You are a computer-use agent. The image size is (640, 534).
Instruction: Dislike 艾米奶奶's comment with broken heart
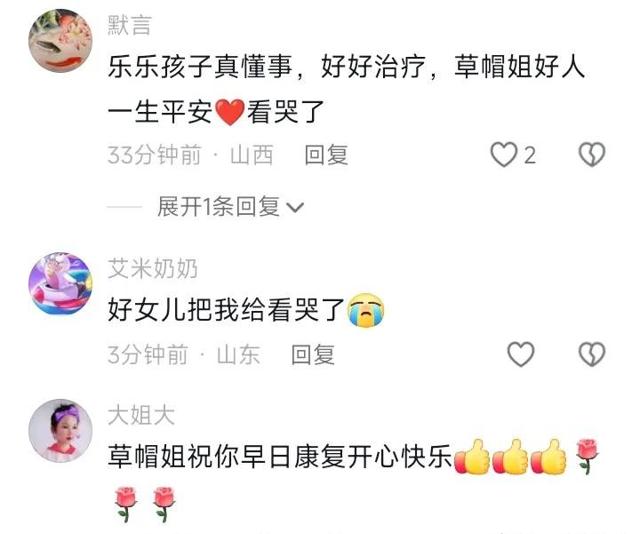592,354
